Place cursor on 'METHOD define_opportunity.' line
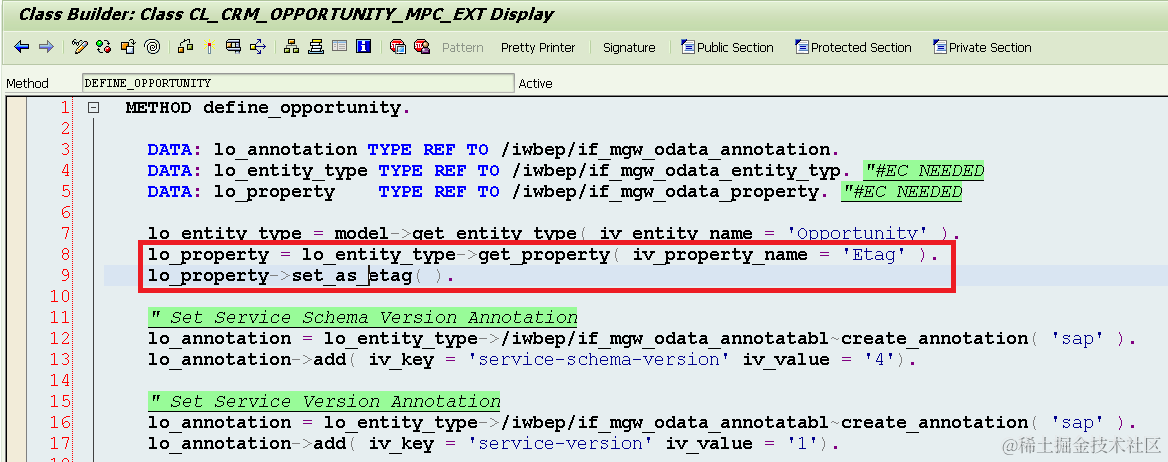1168x462 pixels. tap(268, 107)
